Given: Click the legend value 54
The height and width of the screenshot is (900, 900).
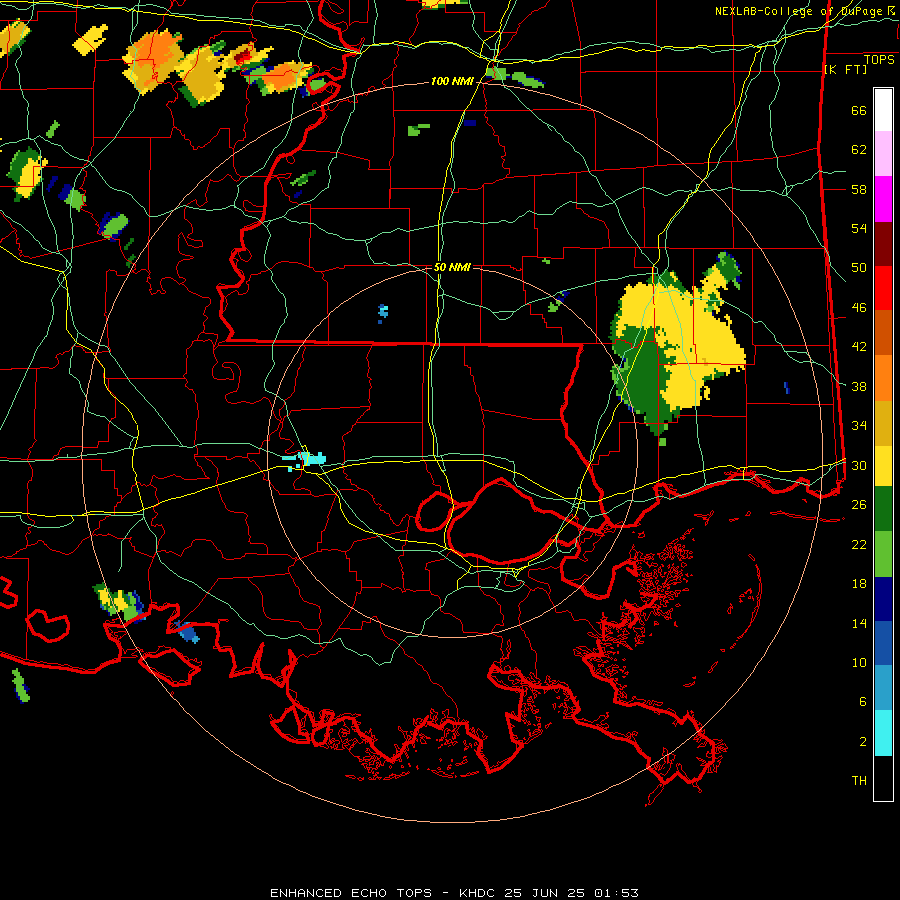Looking at the screenshot, I should (859, 228).
